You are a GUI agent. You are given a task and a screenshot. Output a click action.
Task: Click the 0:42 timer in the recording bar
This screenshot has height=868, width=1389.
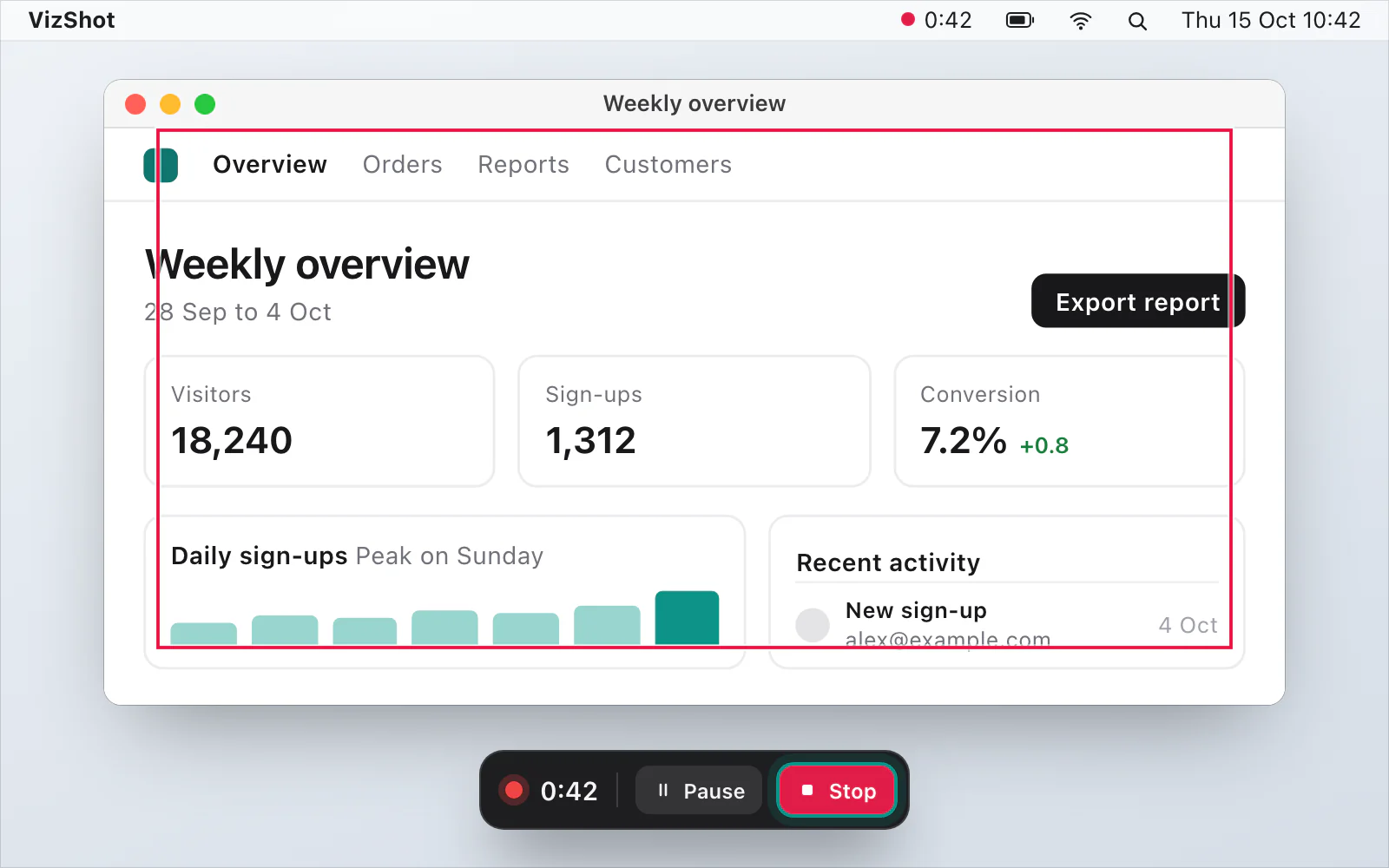pyautogui.click(x=569, y=791)
